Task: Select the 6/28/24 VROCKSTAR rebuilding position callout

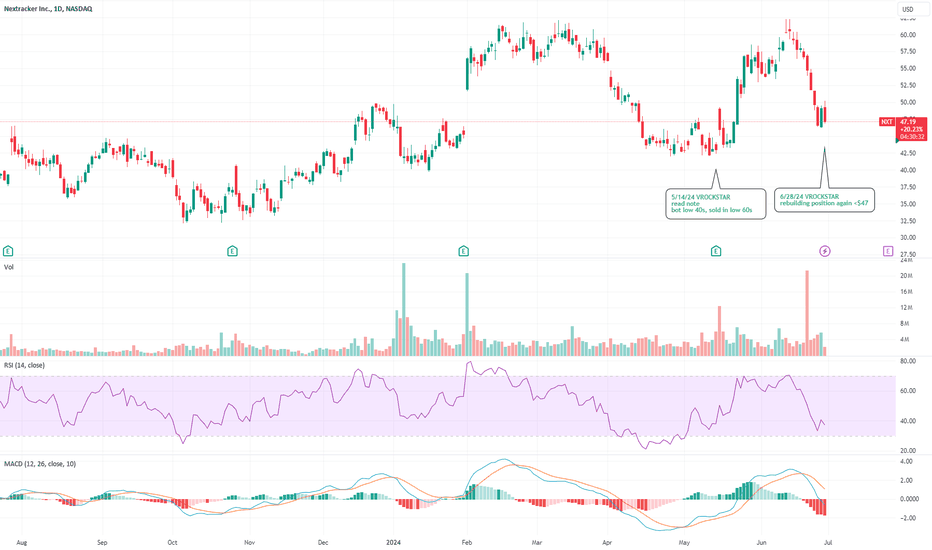Action: click(x=824, y=200)
